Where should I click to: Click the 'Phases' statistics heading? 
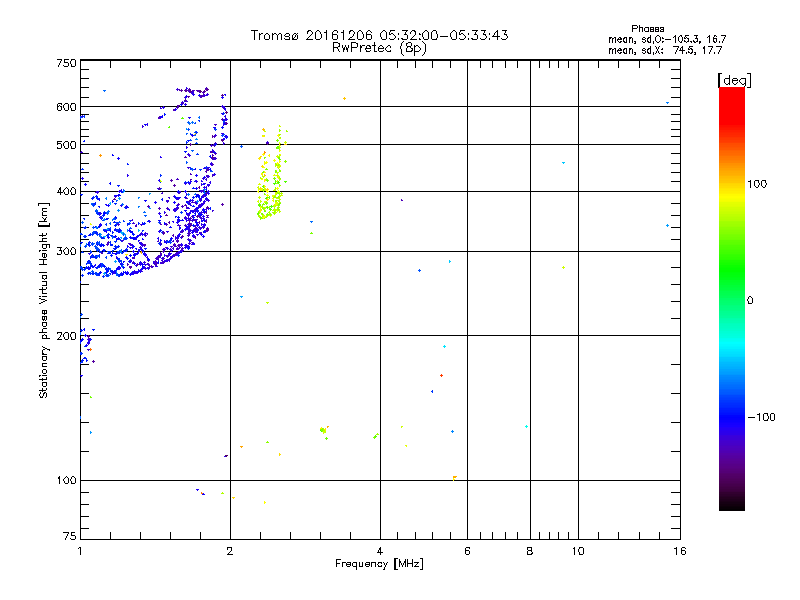647,29
